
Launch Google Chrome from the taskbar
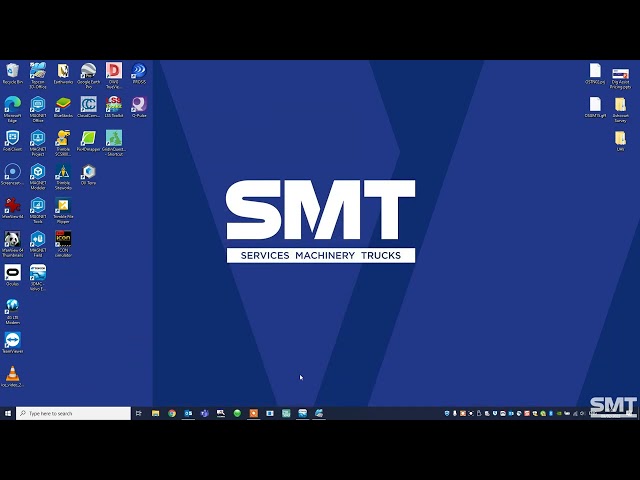172,413
